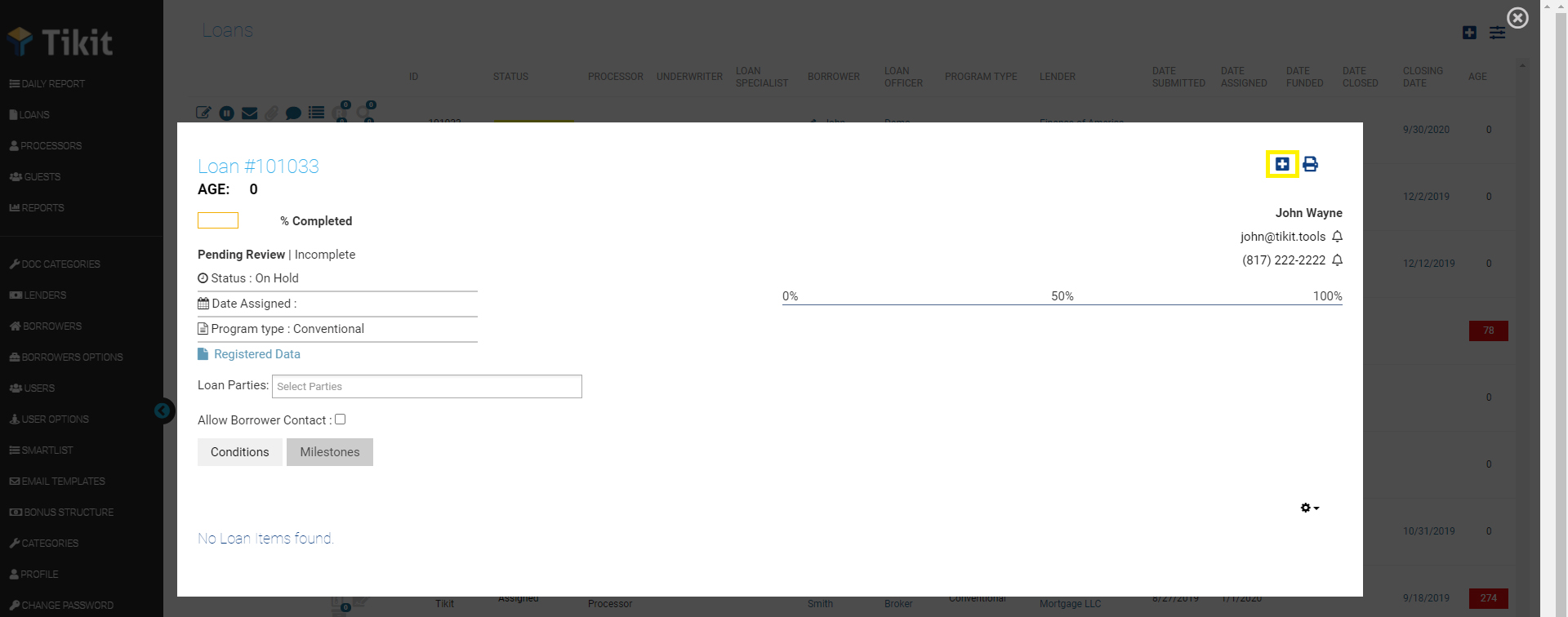Click closing date 12/12/2019 cell
Viewport: 1568px width, 617px height.
click(1429, 264)
